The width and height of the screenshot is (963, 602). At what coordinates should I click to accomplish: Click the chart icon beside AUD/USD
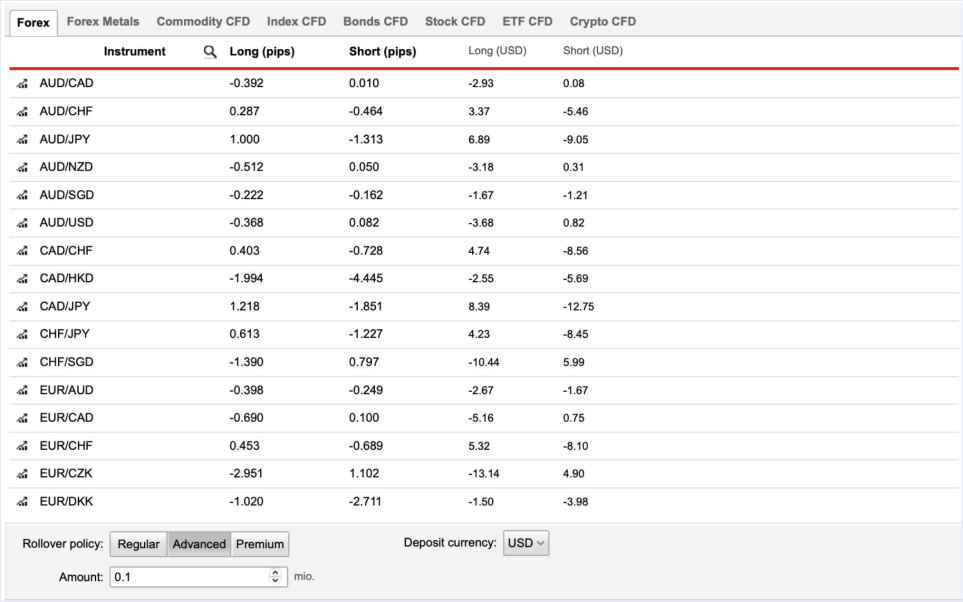tap(22, 223)
